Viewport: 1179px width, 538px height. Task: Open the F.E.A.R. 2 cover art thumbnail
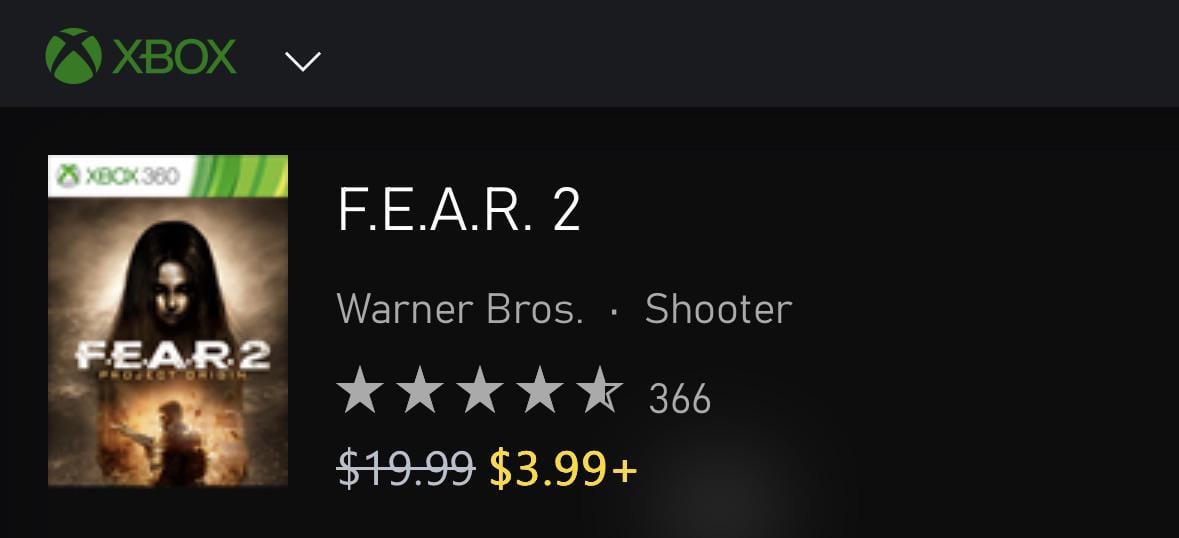point(168,320)
